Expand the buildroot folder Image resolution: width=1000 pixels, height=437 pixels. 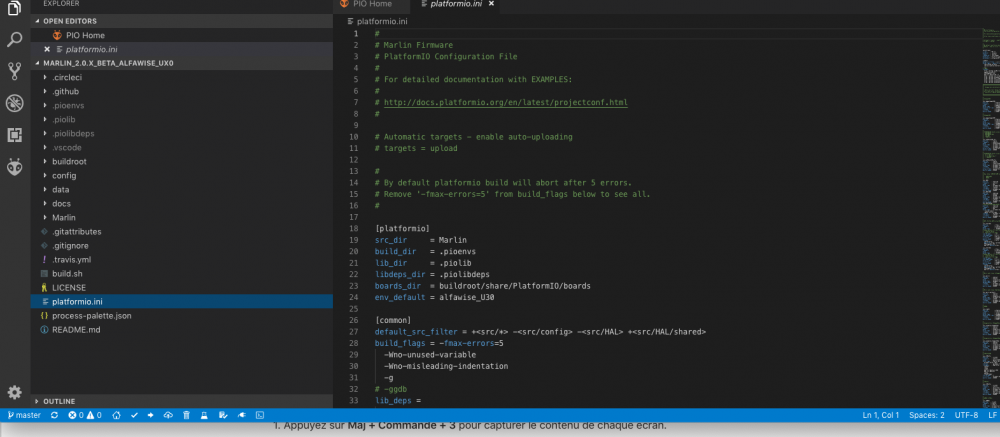tap(69, 161)
